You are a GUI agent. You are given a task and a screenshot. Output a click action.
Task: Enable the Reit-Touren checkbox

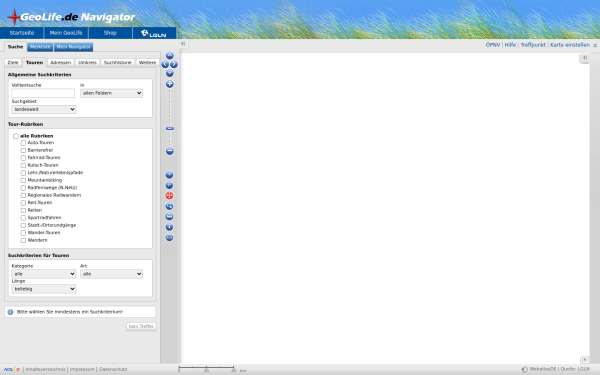[23, 203]
